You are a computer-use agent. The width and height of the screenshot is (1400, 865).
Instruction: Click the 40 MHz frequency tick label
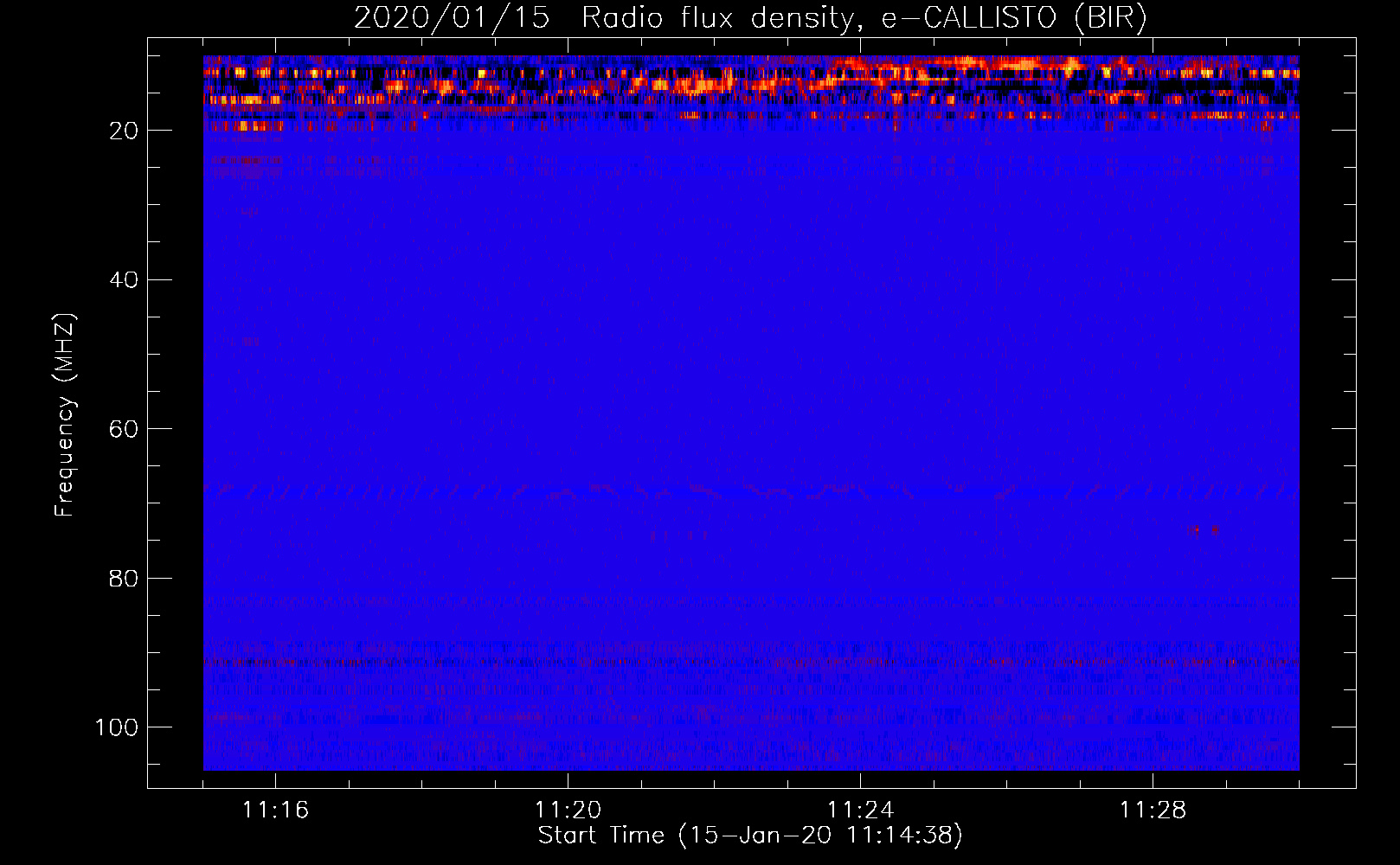click(124, 279)
